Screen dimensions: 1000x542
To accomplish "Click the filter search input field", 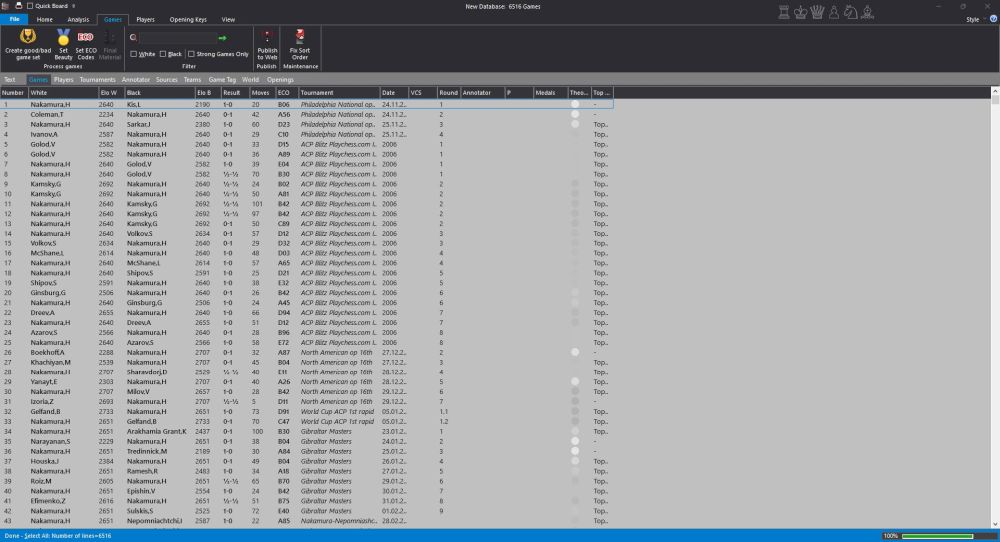I will point(176,38).
